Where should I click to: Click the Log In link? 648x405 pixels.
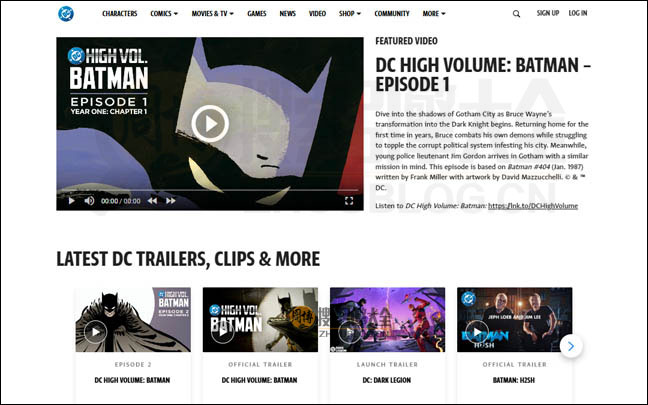578,13
